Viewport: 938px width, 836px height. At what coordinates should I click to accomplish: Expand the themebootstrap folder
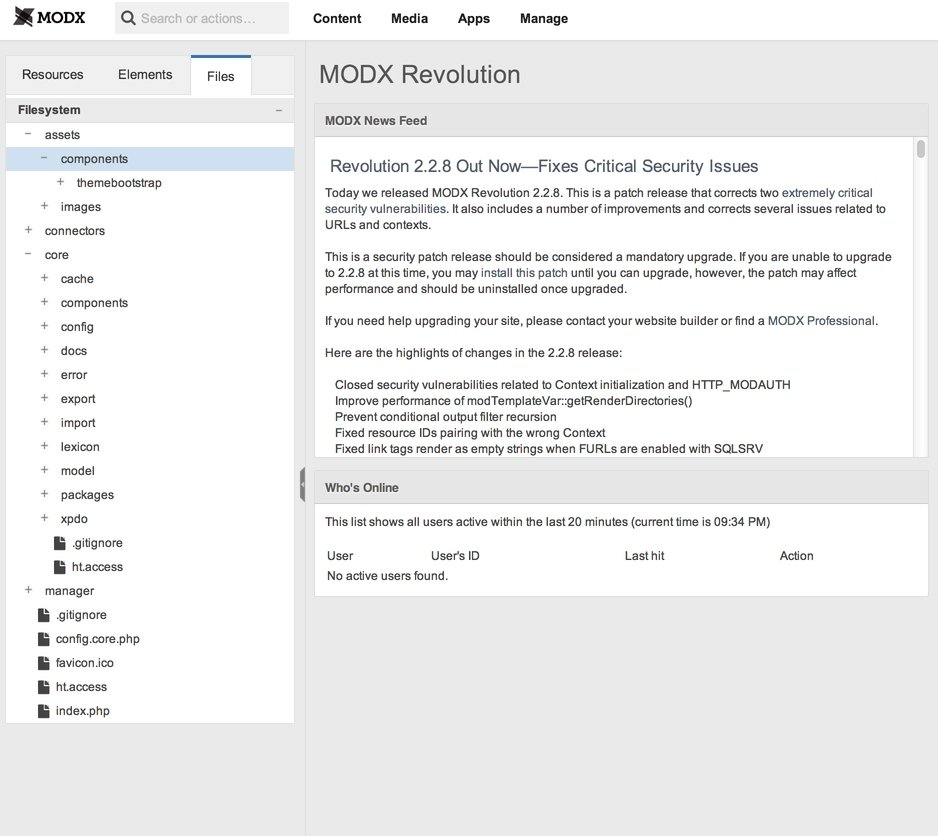[x=60, y=182]
